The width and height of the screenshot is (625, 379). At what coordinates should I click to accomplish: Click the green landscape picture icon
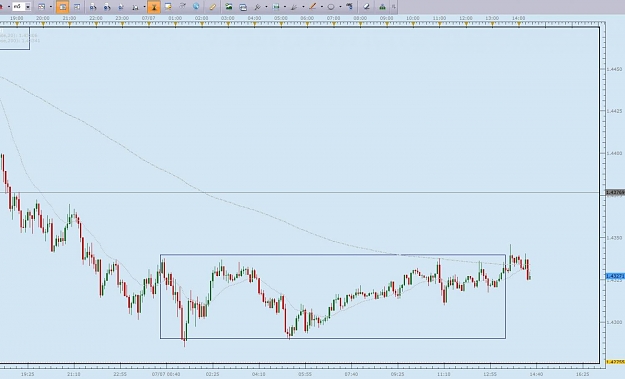tap(229, 7)
